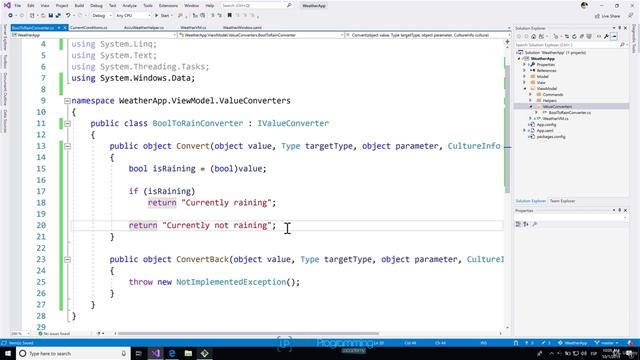Expand the Model folder in Solution Explorer
Viewport: 640px width, 360px height.
tap(524, 76)
